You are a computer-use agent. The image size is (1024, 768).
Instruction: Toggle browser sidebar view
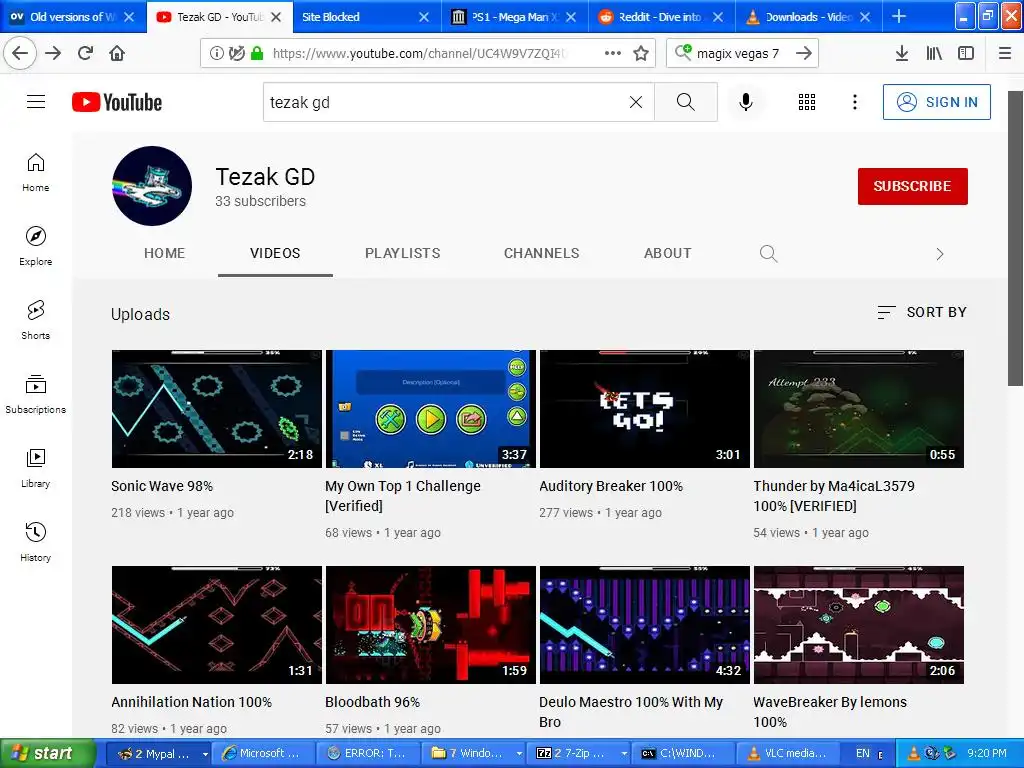[x=966, y=53]
